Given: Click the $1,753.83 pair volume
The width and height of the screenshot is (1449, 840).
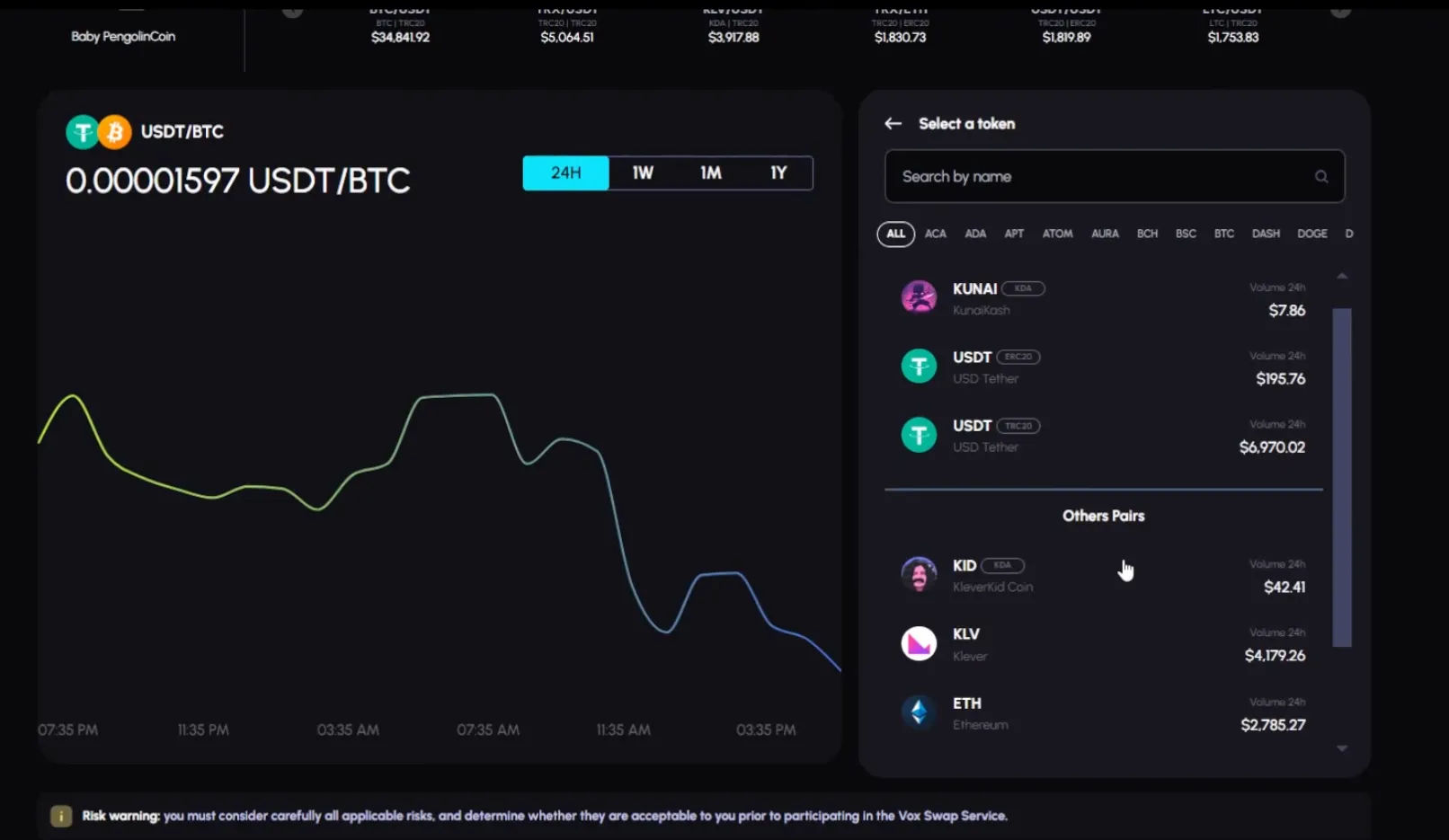Looking at the screenshot, I should (x=1233, y=38).
